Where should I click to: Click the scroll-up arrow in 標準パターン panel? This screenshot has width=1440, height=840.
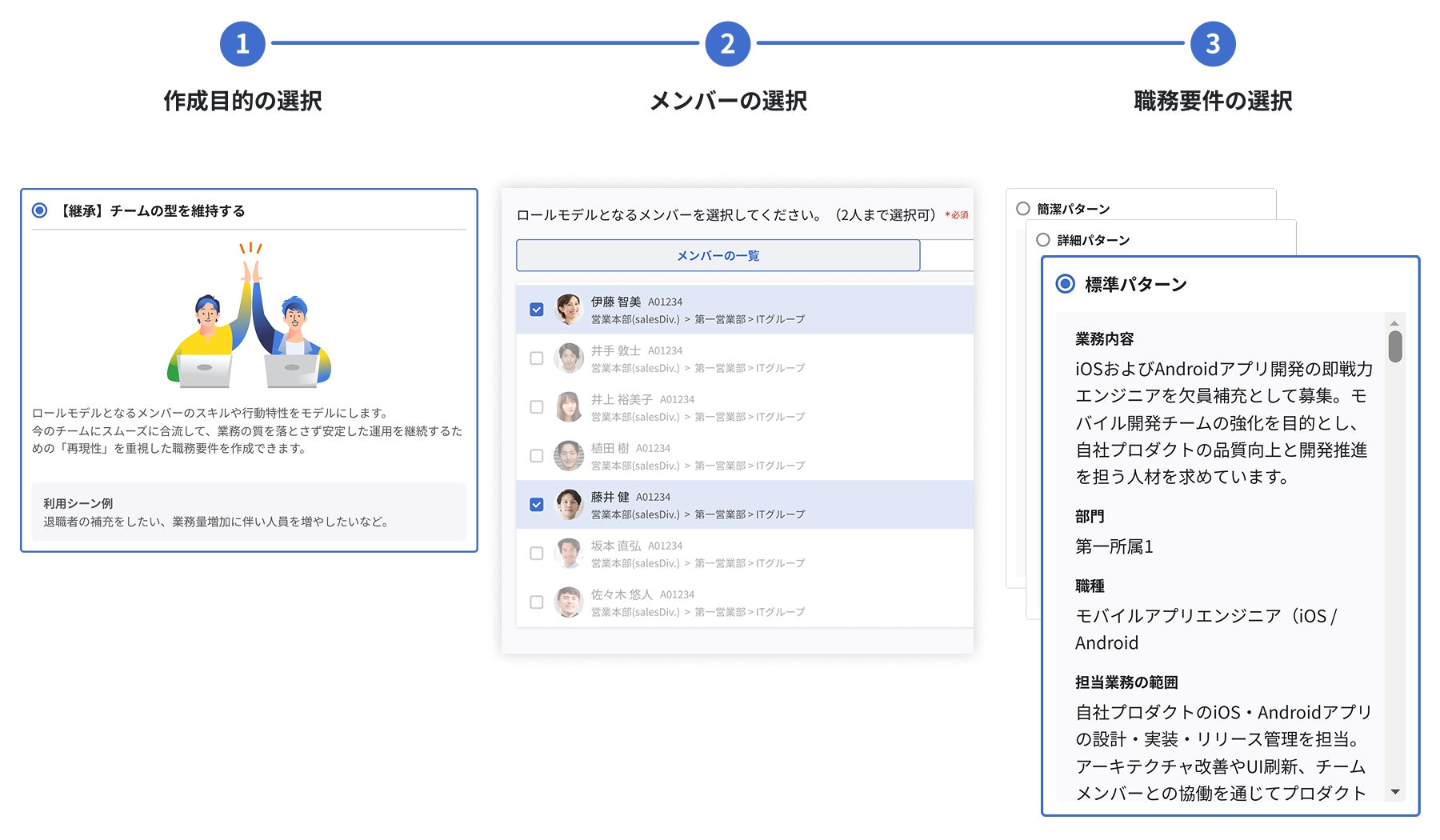[x=1394, y=323]
